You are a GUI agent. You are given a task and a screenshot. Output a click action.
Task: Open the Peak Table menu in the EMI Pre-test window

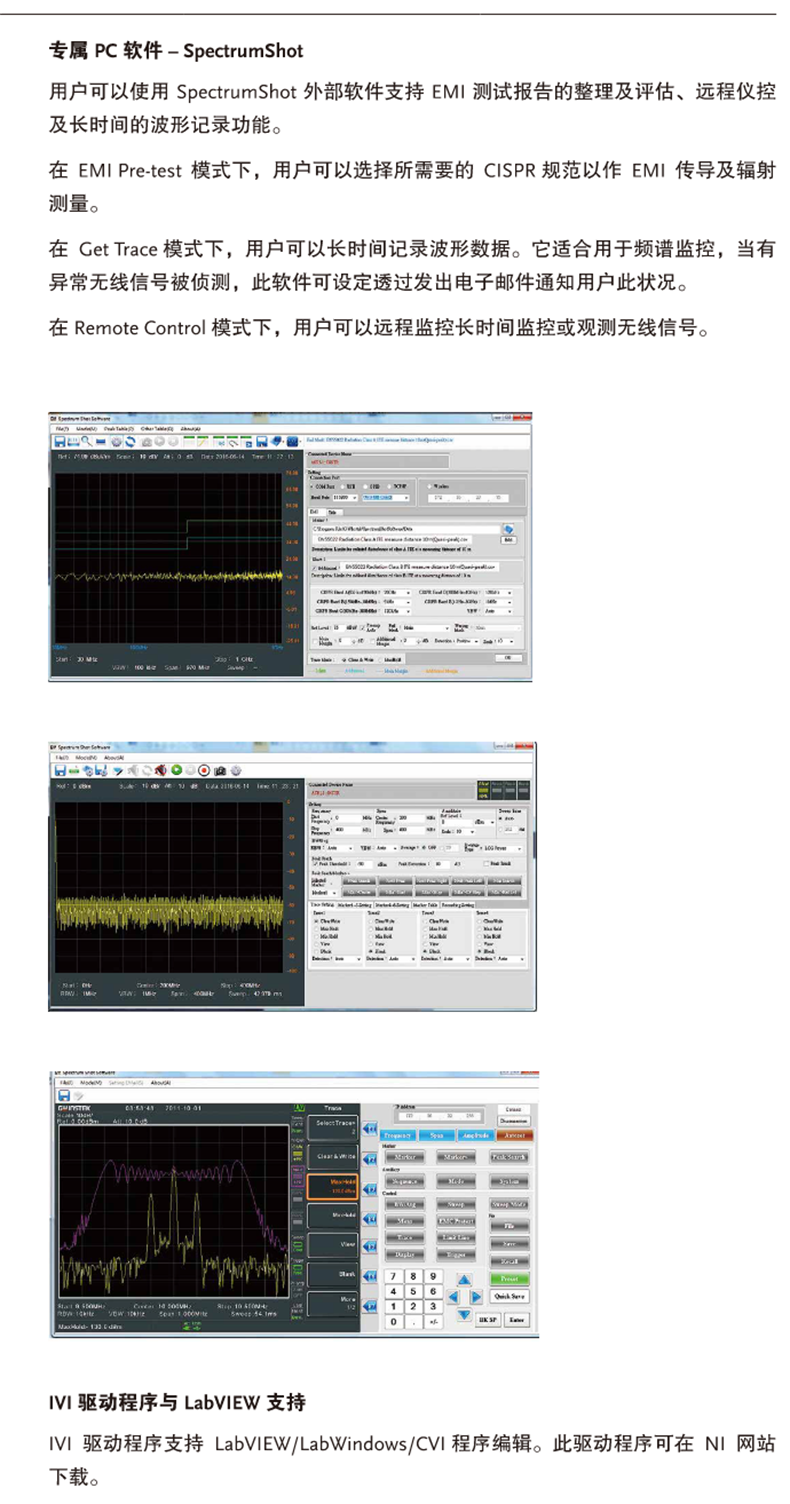(x=116, y=427)
